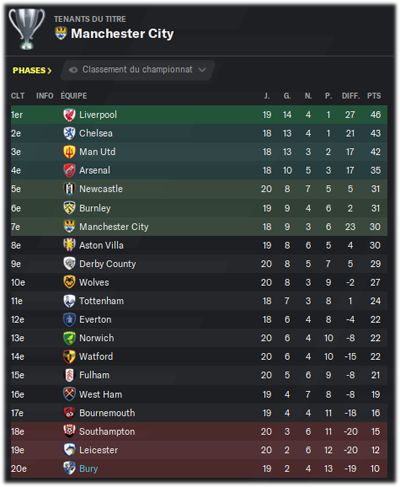Open Manchester City title holder link
Image resolution: width=400 pixels, height=487 pixels.
[122, 33]
